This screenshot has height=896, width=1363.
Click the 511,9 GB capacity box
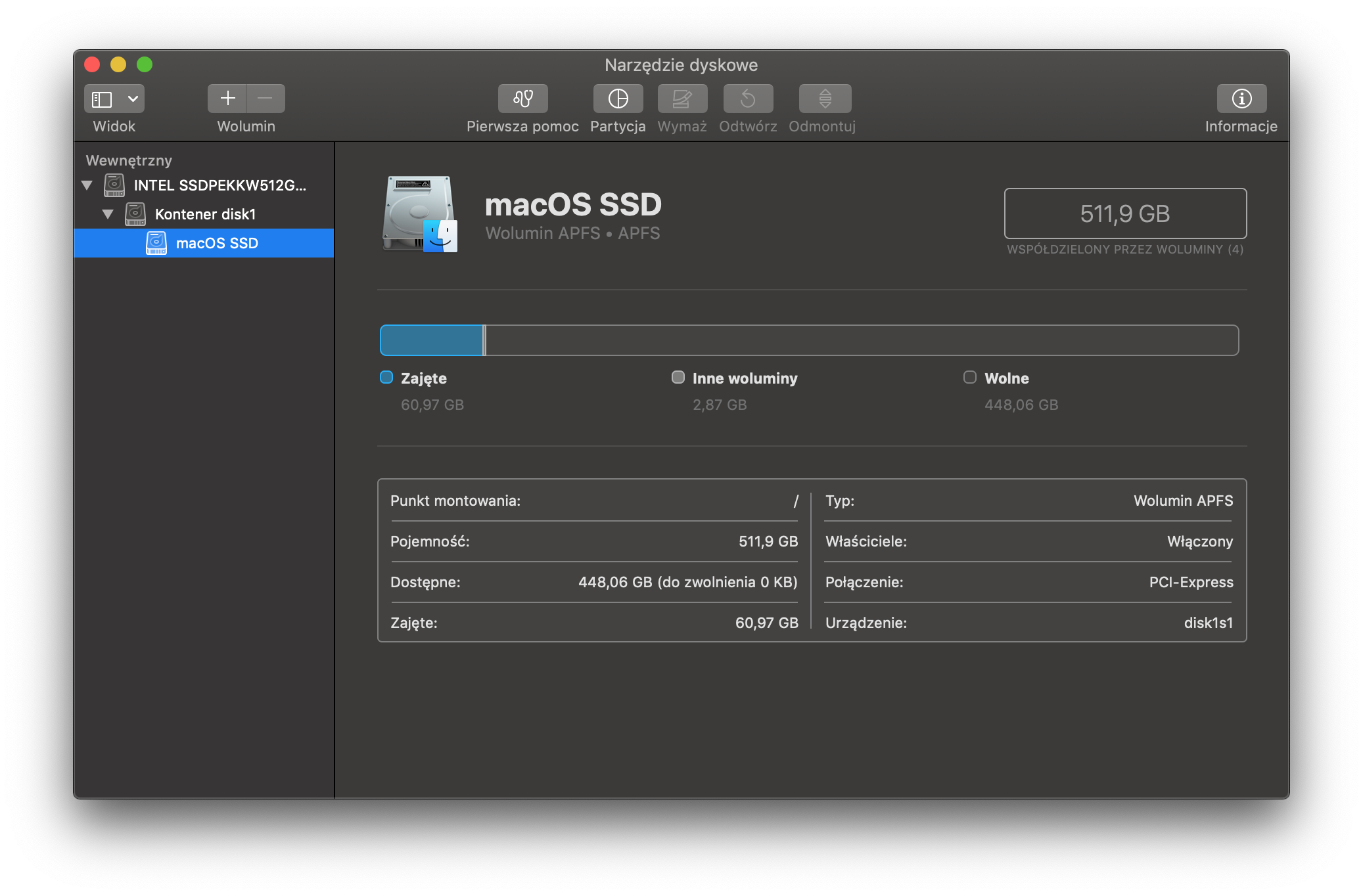pyautogui.click(x=1125, y=213)
